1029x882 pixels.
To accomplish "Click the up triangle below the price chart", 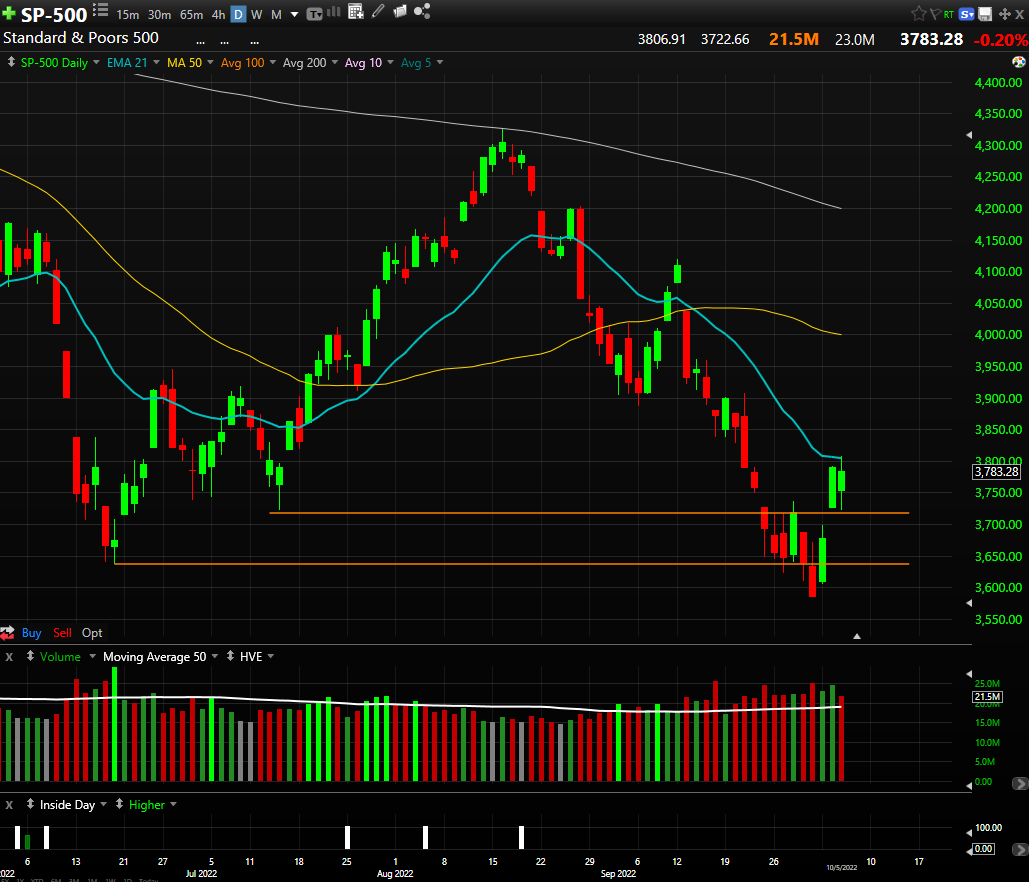I will (856, 636).
